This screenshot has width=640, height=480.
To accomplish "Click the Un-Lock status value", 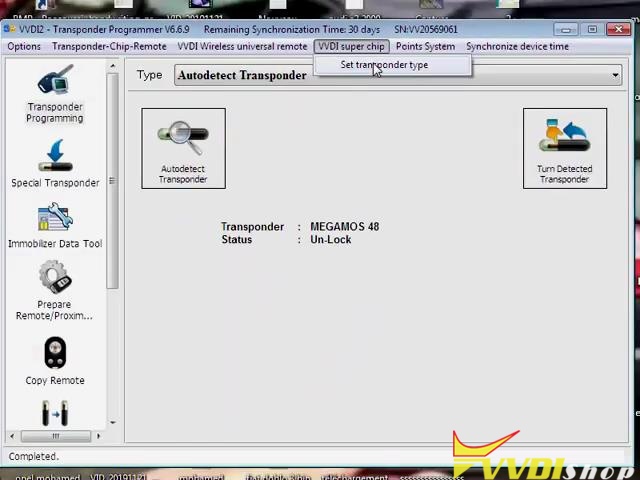I will [x=331, y=240].
